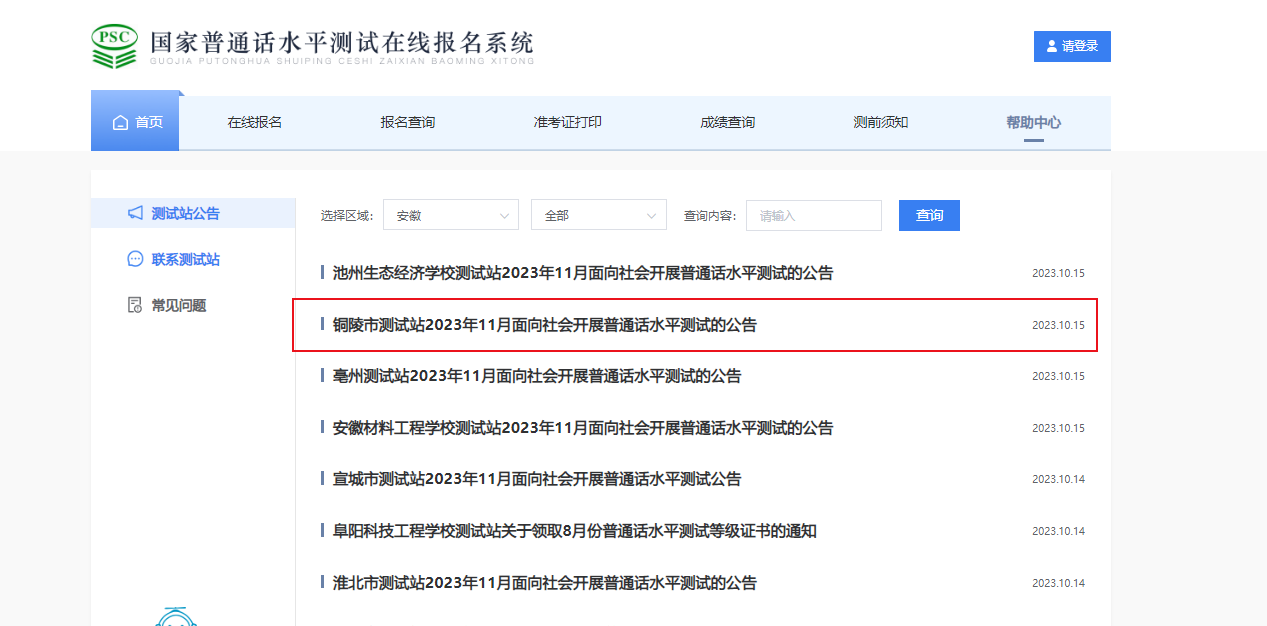
Task: Click the megaphone icon beside 测试站公告
Action: 135,213
